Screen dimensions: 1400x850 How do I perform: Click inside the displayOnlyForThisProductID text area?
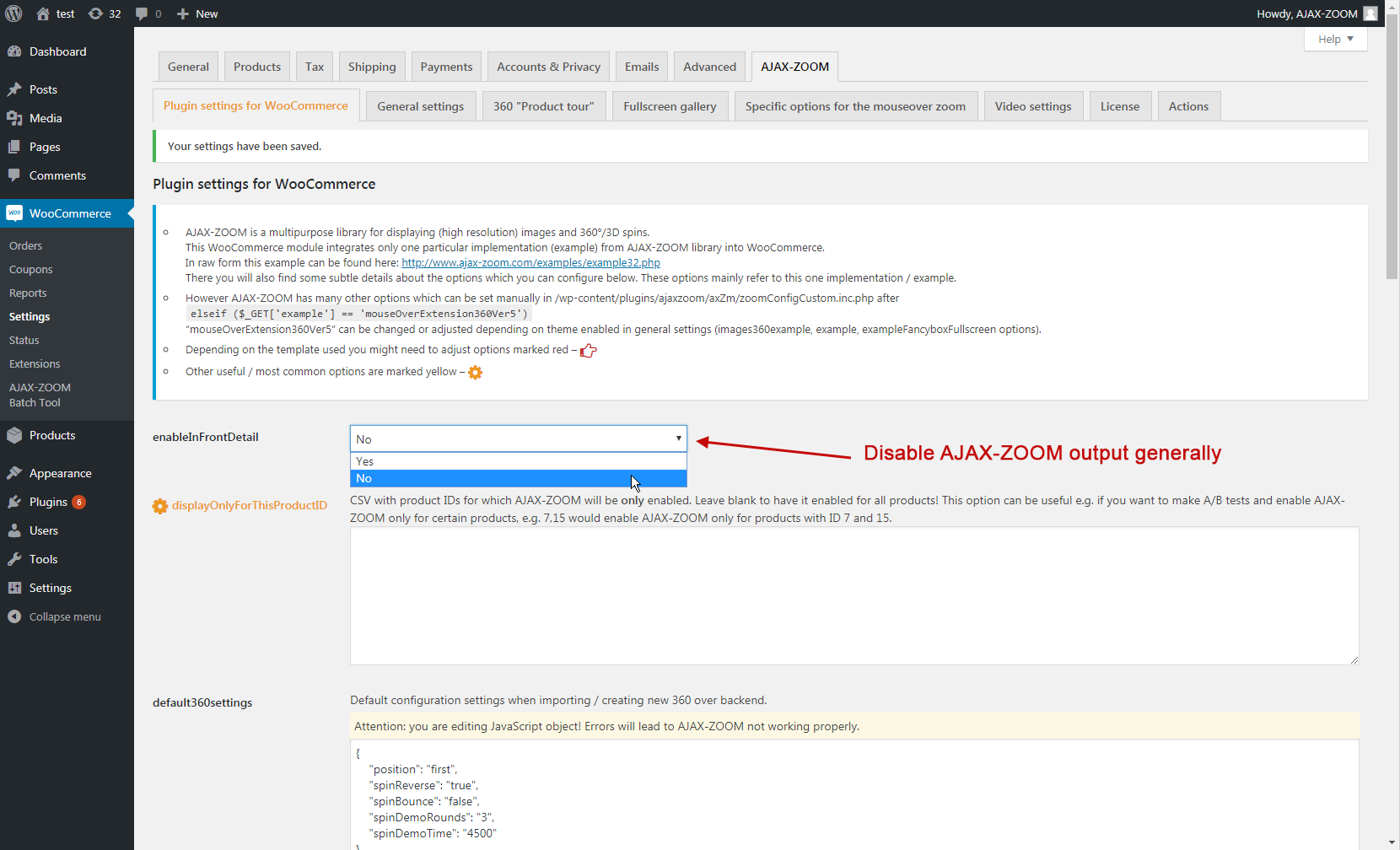[854, 595]
